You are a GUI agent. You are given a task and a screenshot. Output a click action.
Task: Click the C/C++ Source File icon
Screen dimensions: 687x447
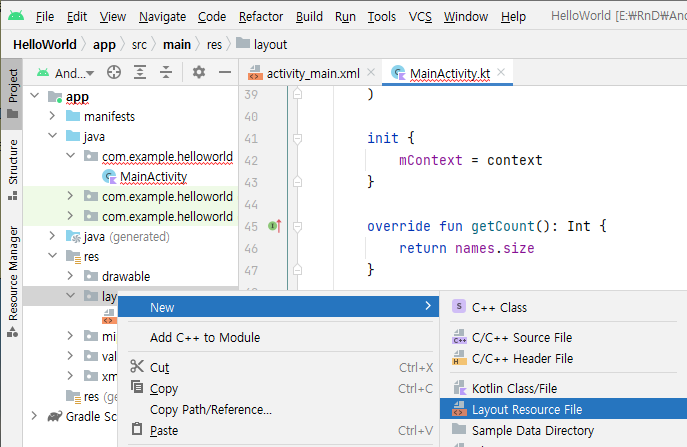click(459, 337)
